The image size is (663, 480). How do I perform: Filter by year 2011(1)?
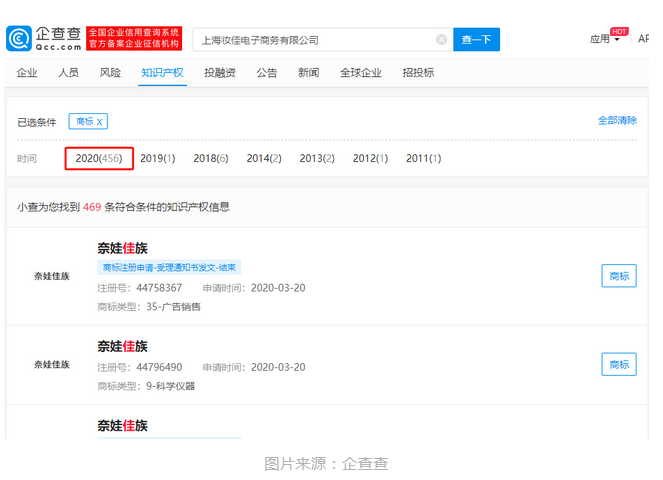[x=424, y=158]
